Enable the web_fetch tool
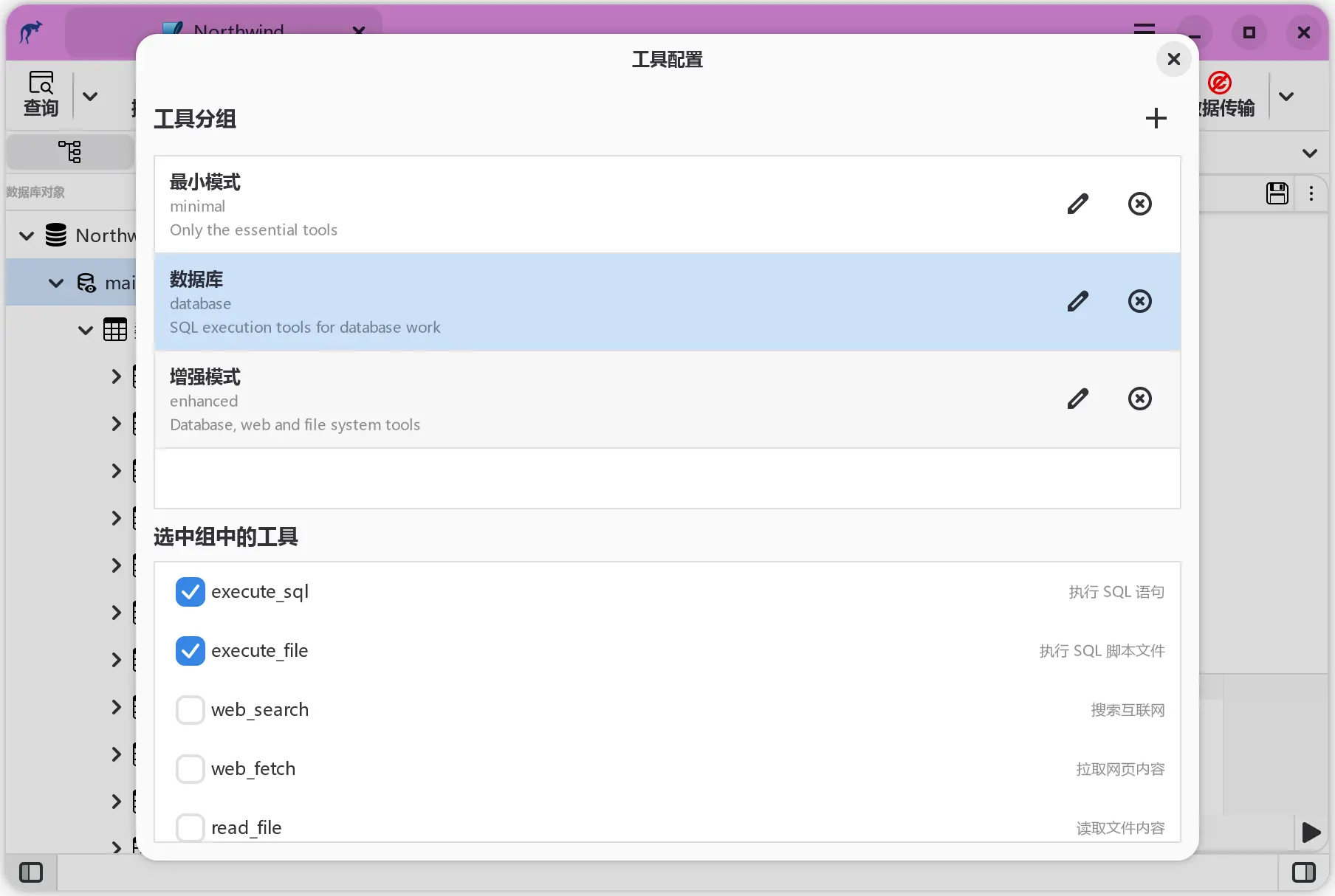 [x=191, y=769]
